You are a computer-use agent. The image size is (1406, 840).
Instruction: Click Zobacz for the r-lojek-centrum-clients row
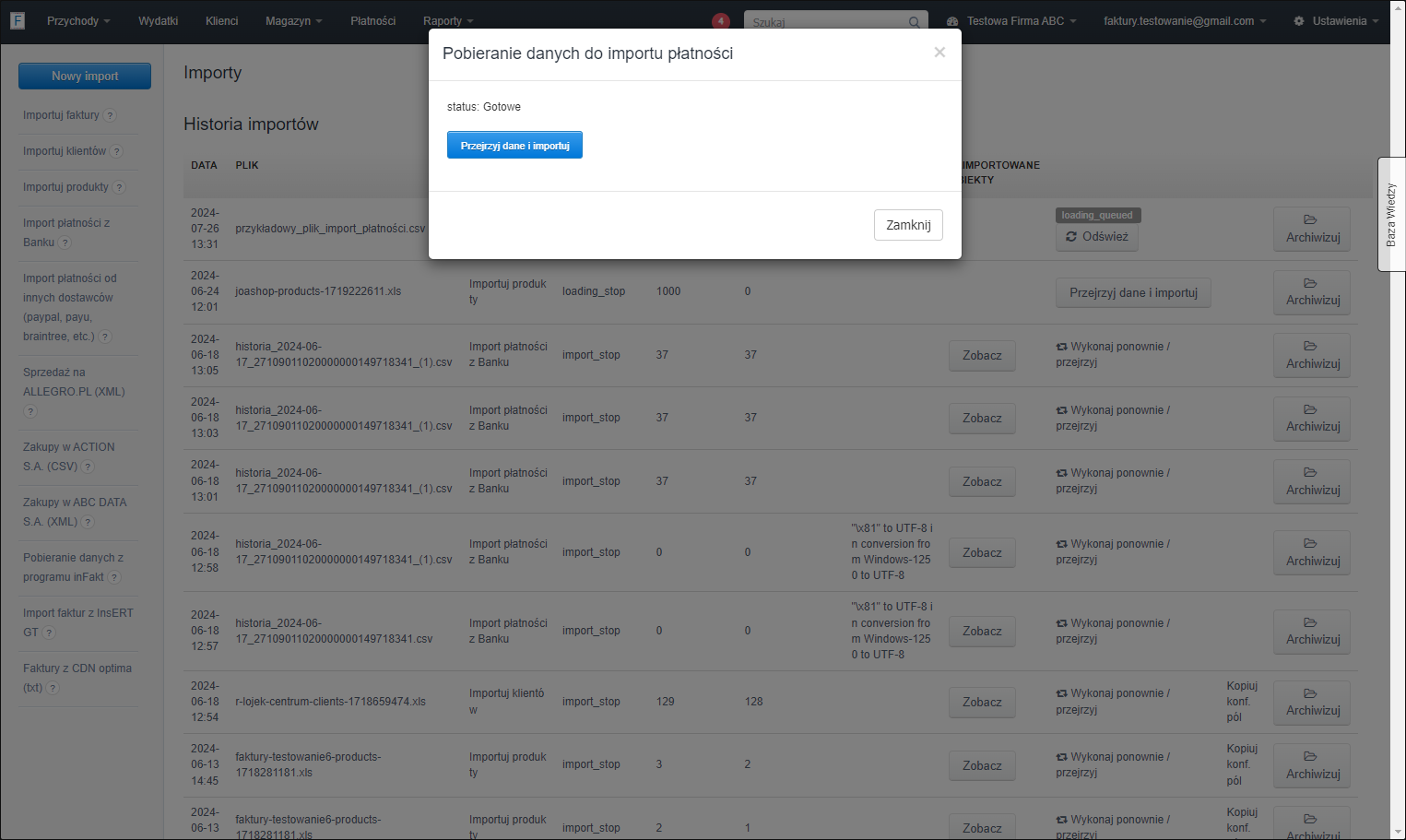point(982,703)
